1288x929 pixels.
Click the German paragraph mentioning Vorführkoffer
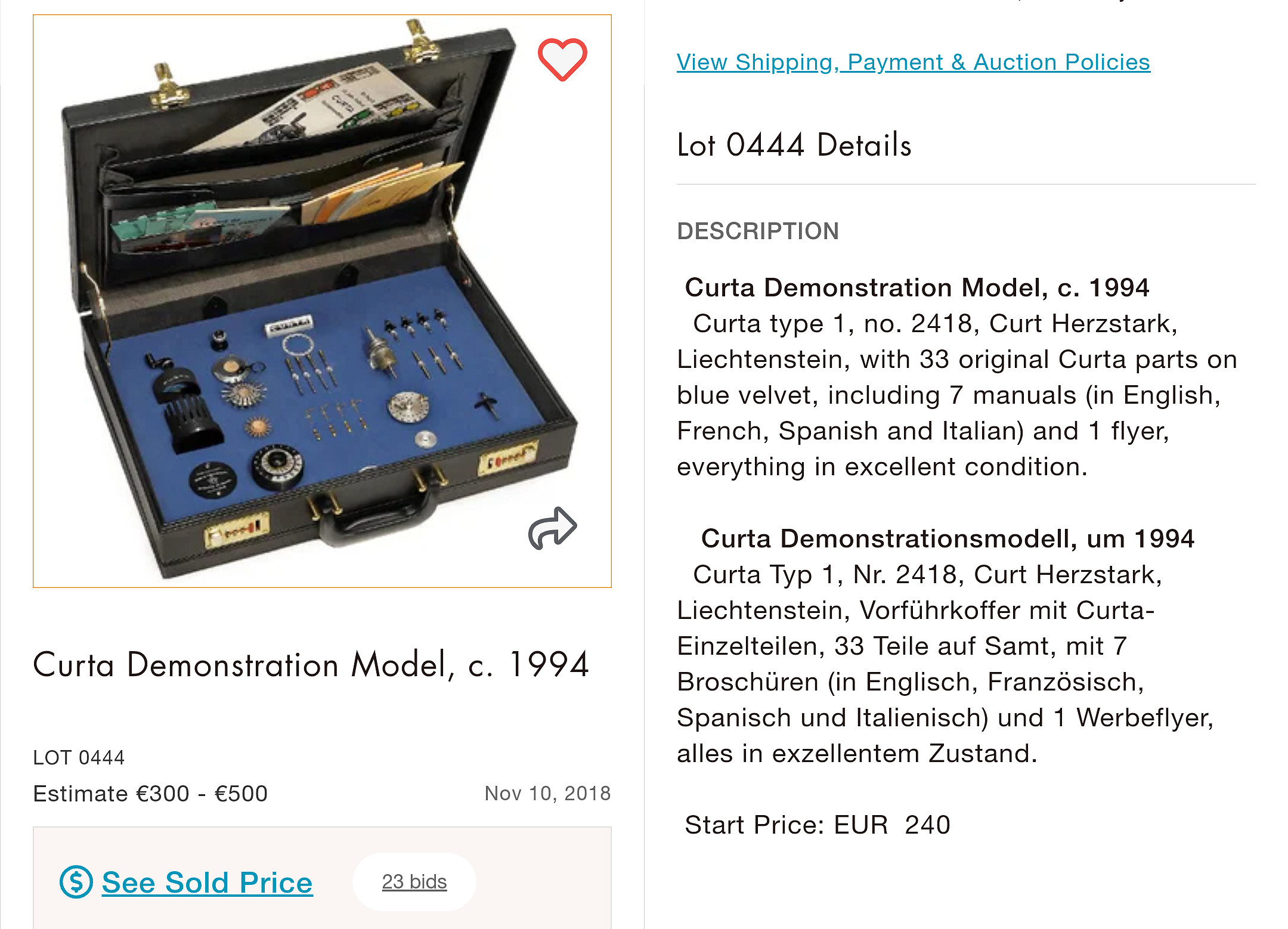(x=945, y=664)
